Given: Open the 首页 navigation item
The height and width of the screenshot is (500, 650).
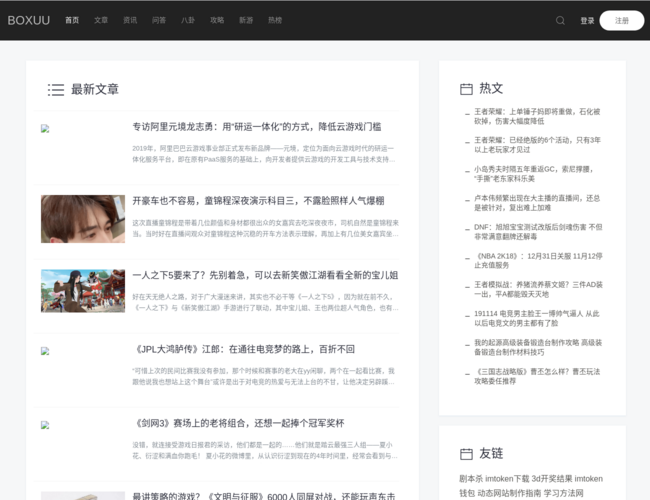Looking at the screenshot, I should tap(72, 20).
